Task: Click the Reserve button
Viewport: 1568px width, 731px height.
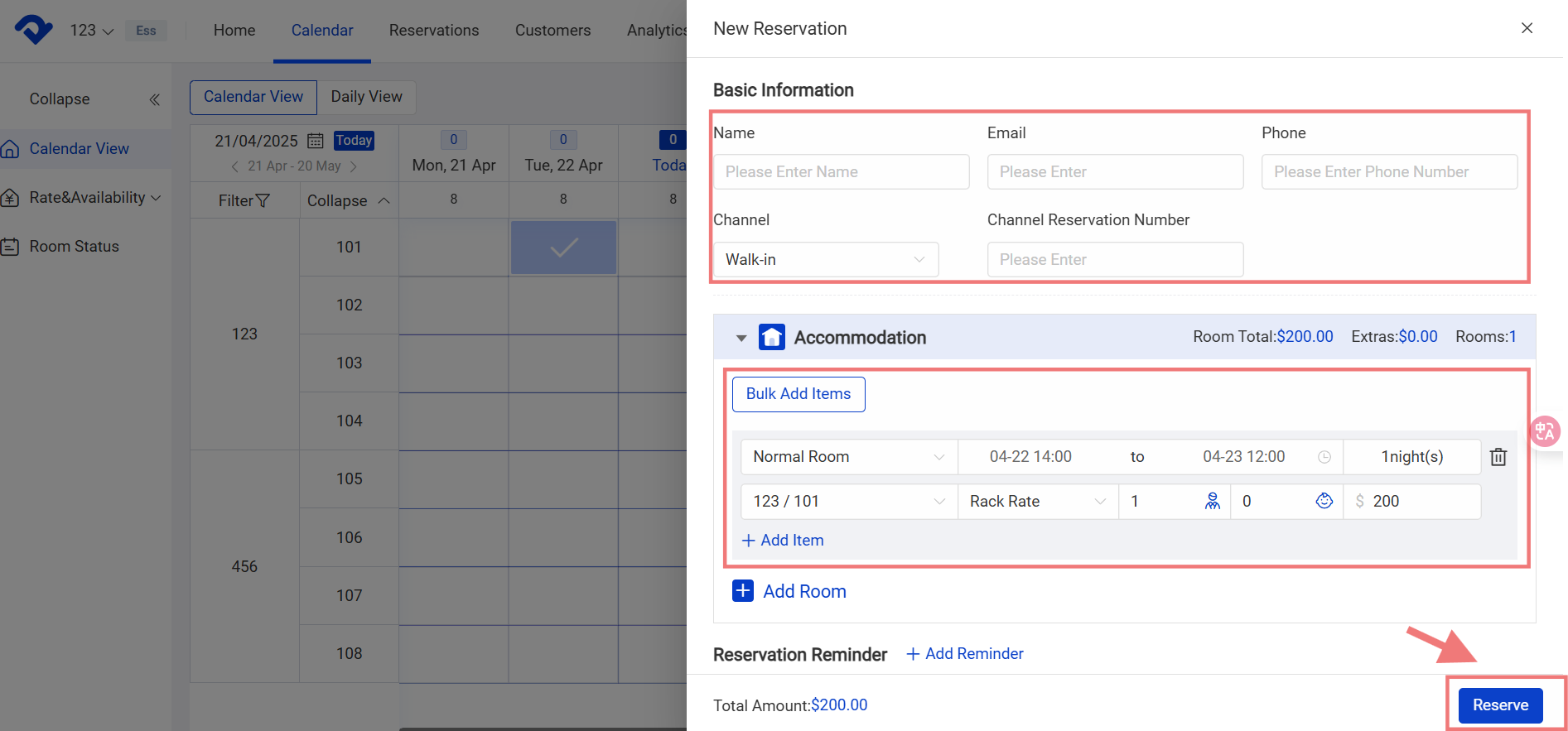Action: 1500,705
